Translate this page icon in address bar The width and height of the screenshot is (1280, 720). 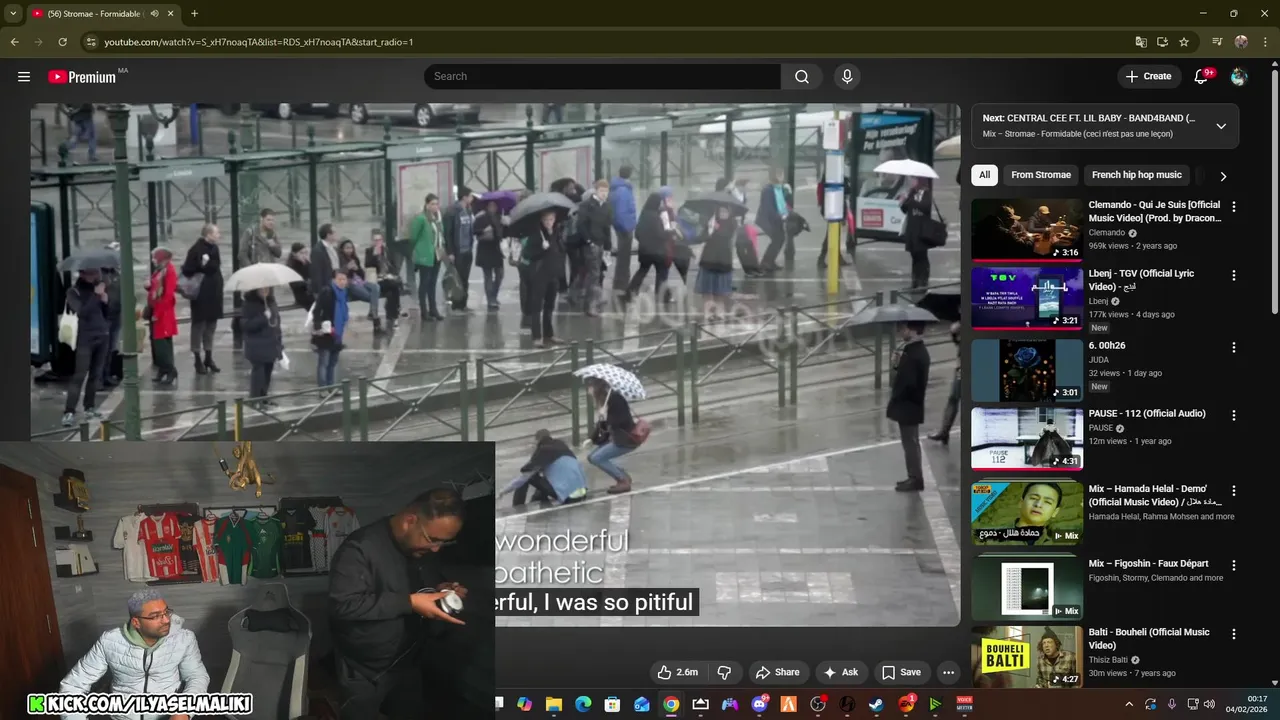click(x=1140, y=42)
